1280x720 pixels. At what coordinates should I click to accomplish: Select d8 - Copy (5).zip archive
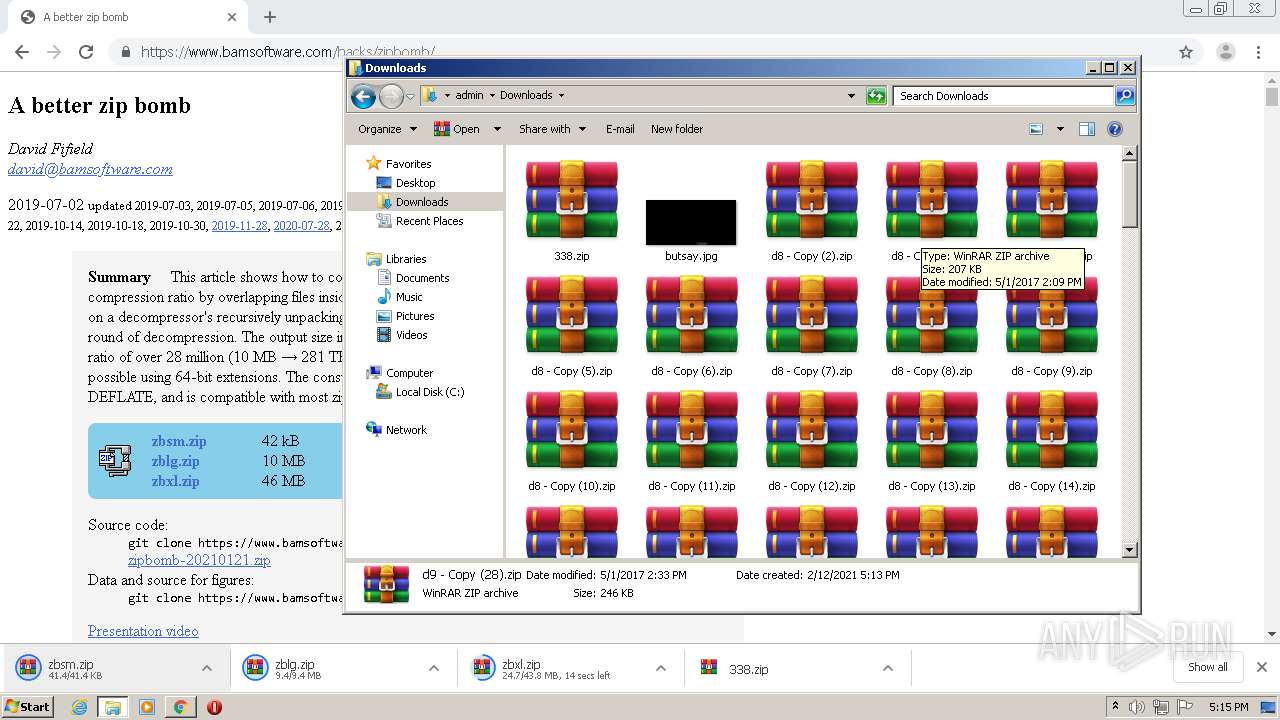(572, 327)
